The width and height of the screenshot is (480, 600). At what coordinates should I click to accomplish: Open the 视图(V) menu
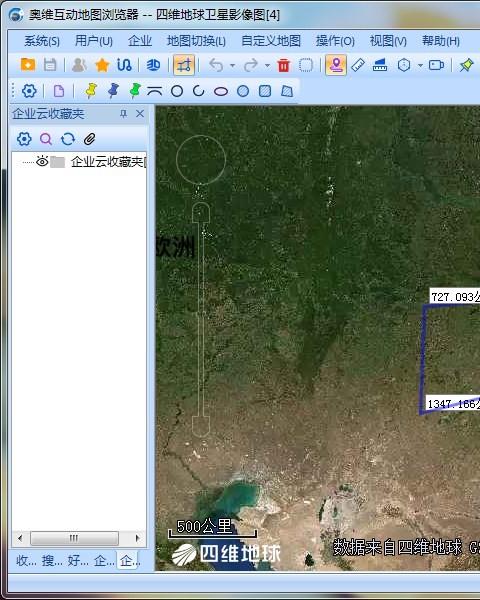pos(388,41)
